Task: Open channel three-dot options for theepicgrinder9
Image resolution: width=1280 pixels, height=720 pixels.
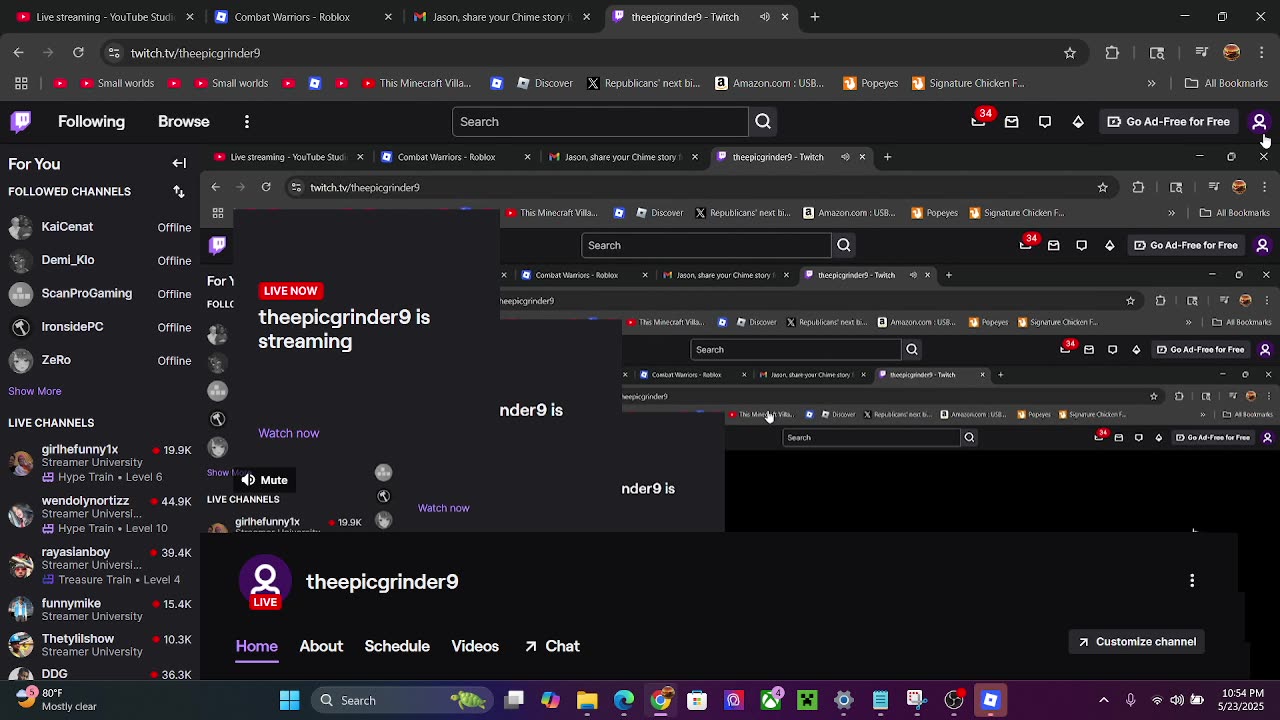Action: click(1192, 581)
